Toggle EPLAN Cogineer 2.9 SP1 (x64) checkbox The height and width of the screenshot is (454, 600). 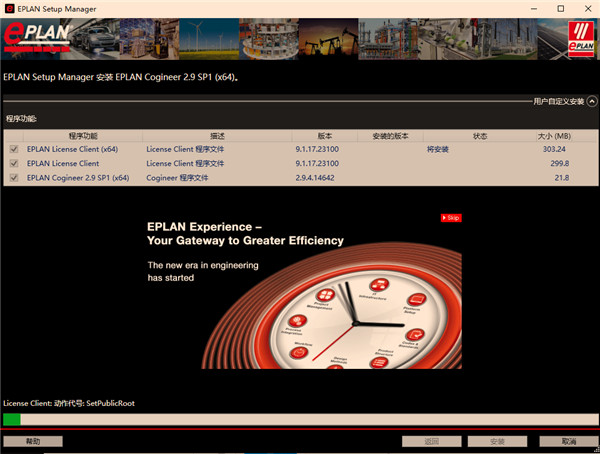click(14, 178)
